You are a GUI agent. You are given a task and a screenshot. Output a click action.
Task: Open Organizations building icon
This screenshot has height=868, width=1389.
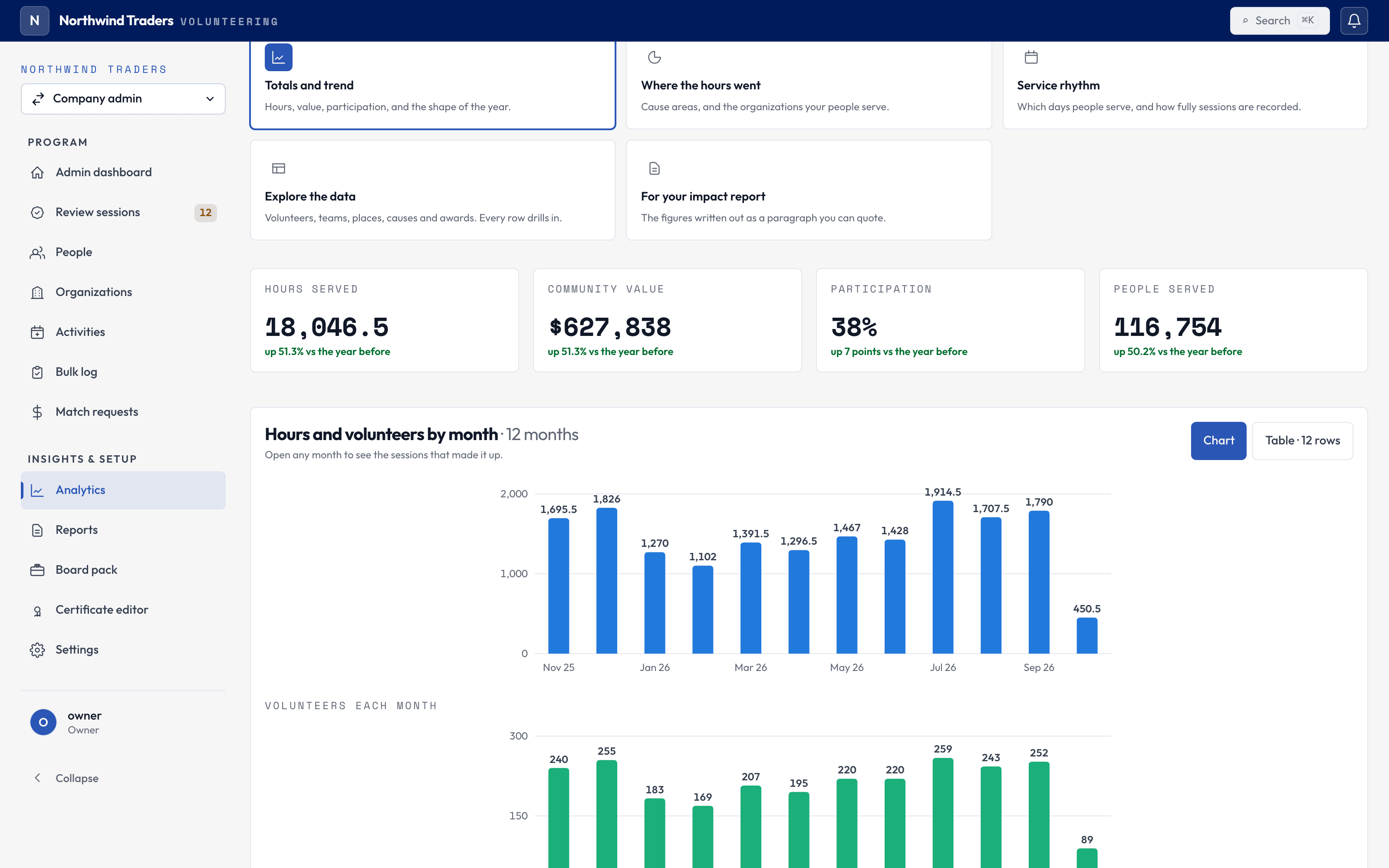point(37,292)
